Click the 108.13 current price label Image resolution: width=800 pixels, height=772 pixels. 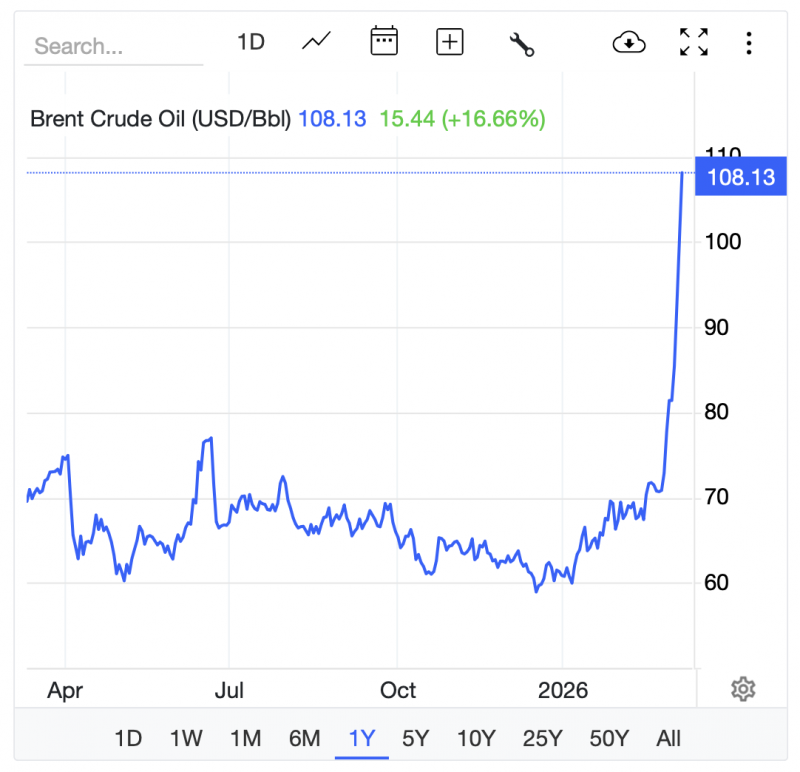point(741,178)
